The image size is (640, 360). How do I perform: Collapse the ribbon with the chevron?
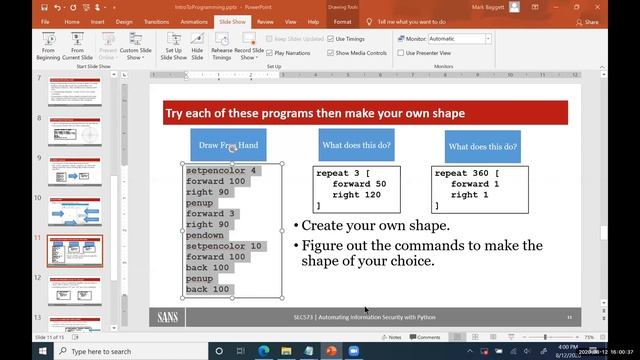(x=602, y=67)
